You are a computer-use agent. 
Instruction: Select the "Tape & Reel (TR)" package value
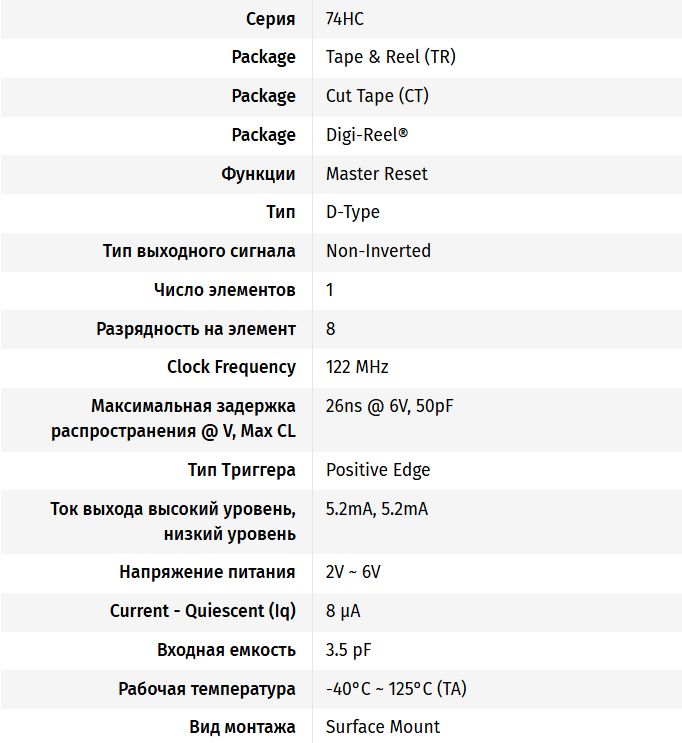pyautogui.click(x=390, y=57)
